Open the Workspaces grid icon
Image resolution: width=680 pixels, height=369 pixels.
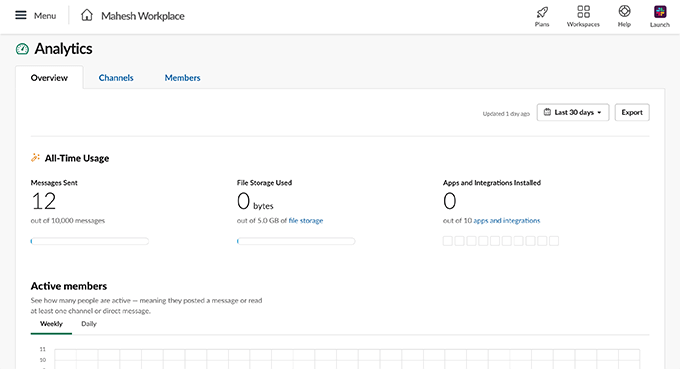583,11
